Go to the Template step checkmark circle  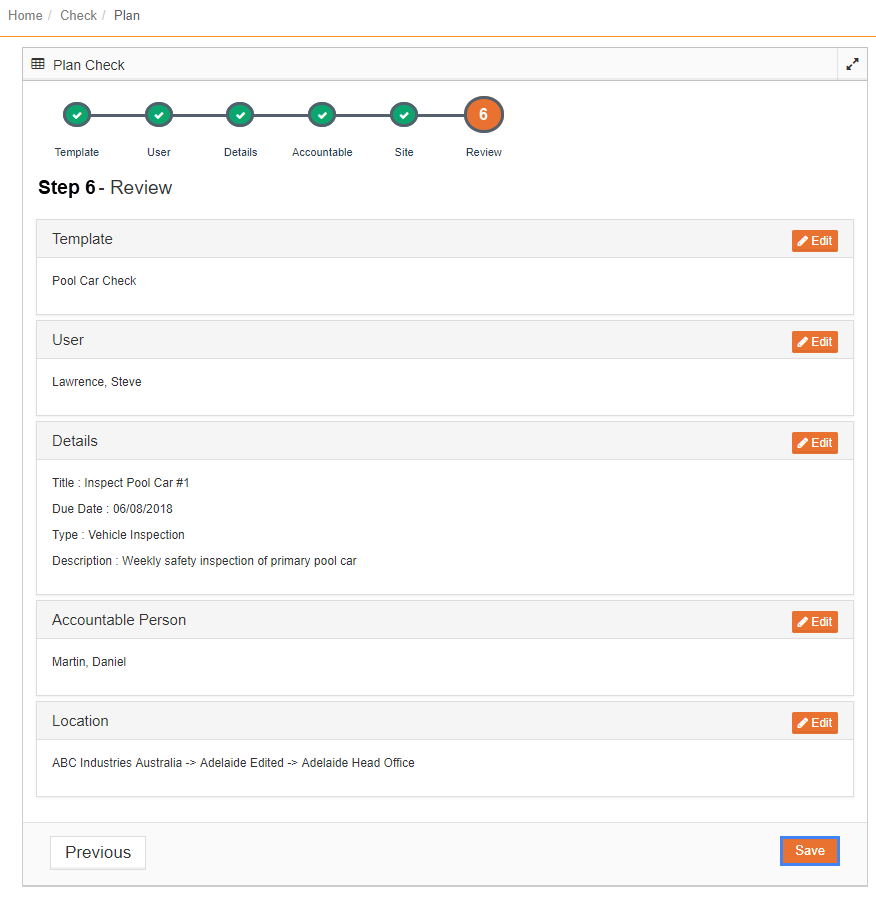(77, 115)
